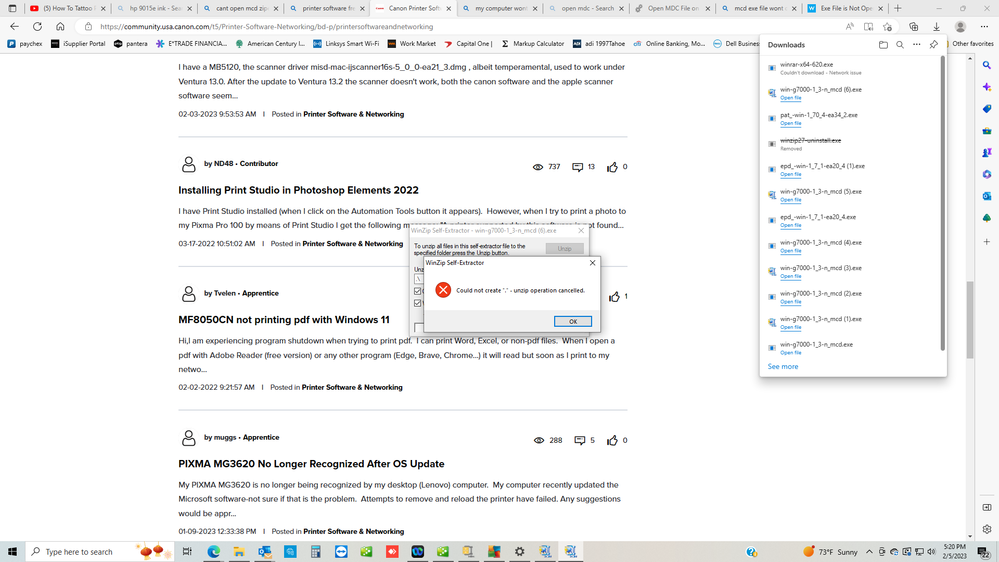
Task: Open notification center icon
Action: (x=984, y=552)
